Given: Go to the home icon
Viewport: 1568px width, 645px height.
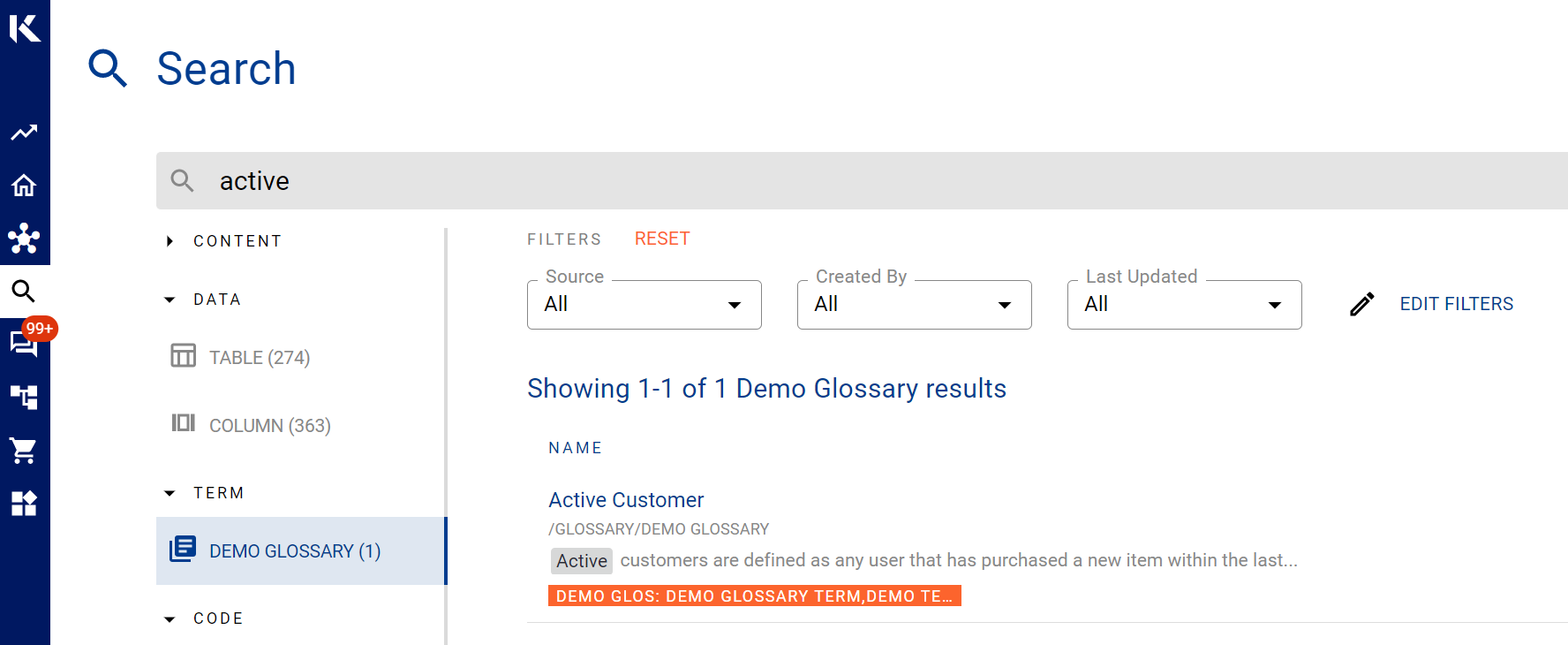Looking at the screenshot, I should pyautogui.click(x=24, y=186).
